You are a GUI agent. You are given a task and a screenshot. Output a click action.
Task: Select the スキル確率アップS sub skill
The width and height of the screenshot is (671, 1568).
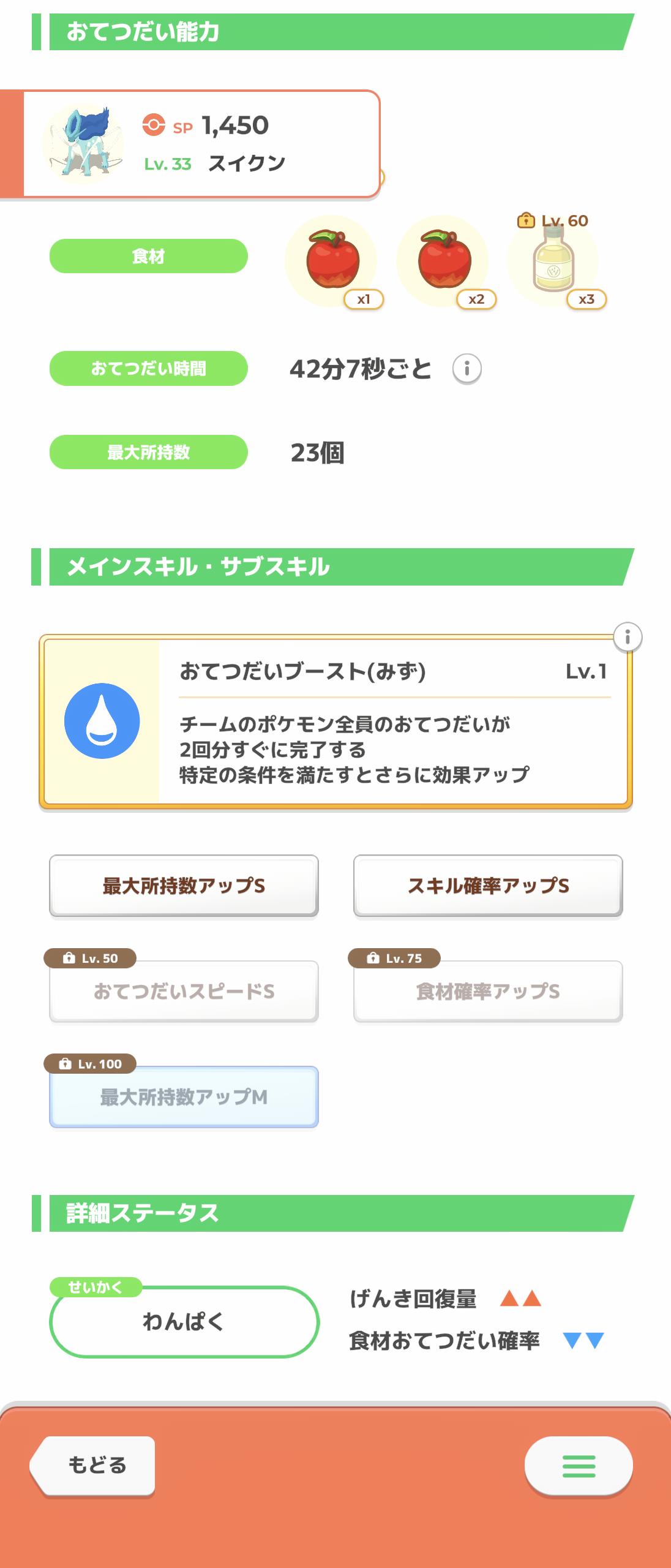(488, 886)
